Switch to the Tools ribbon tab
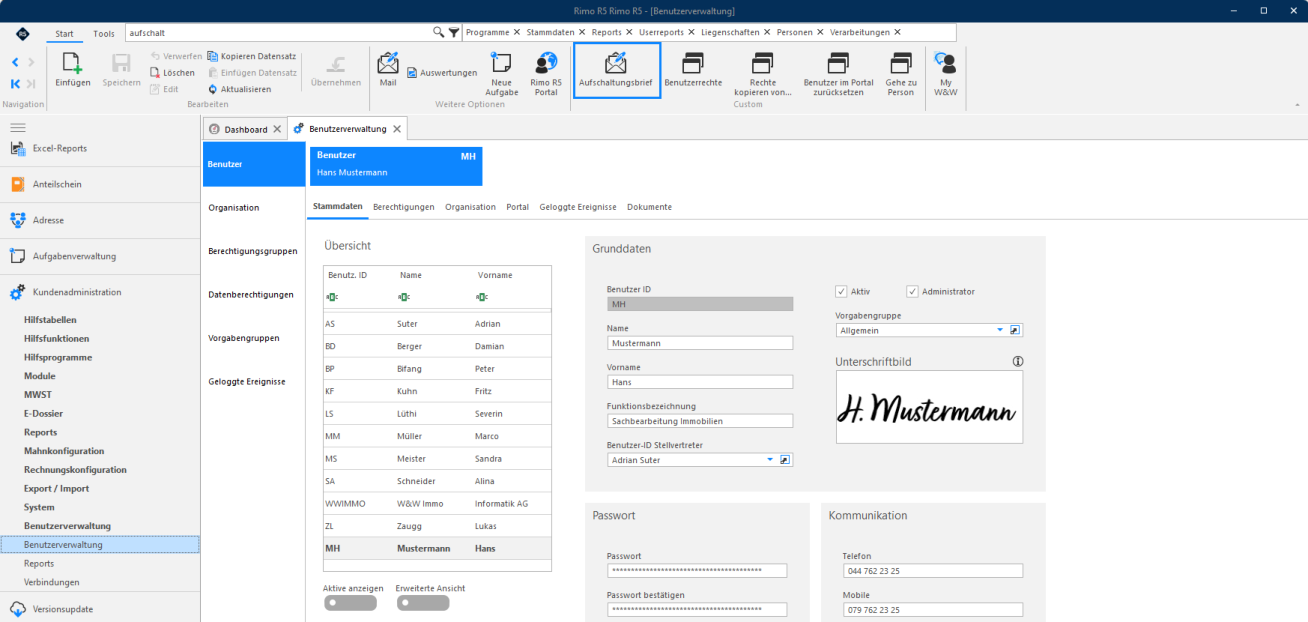Viewport: 1308px width, 622px height. coord(104,33)
